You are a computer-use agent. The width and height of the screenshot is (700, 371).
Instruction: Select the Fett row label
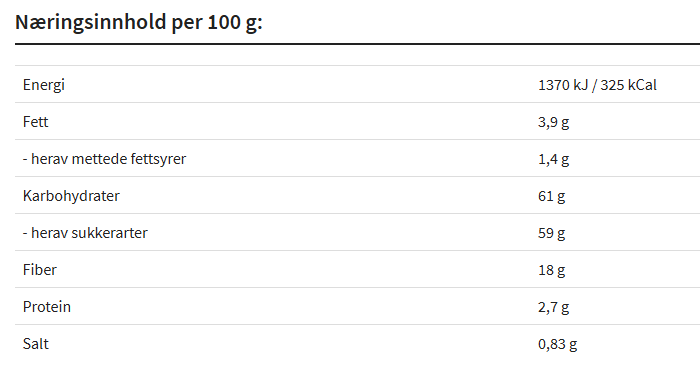(x=35, y=121)
